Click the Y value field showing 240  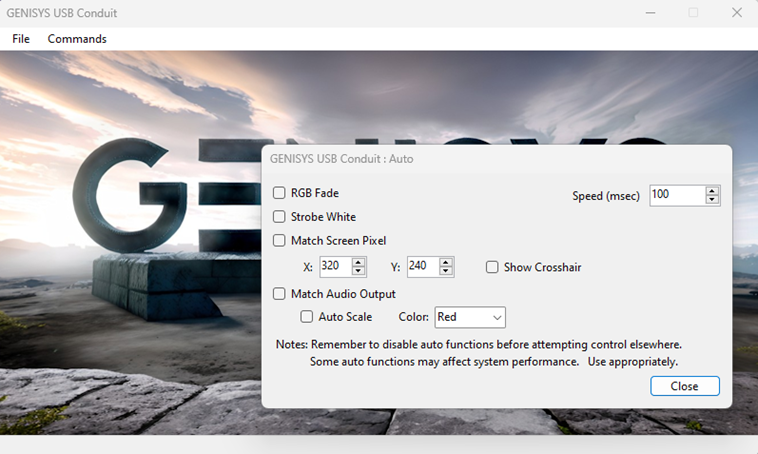click(422, 267)
